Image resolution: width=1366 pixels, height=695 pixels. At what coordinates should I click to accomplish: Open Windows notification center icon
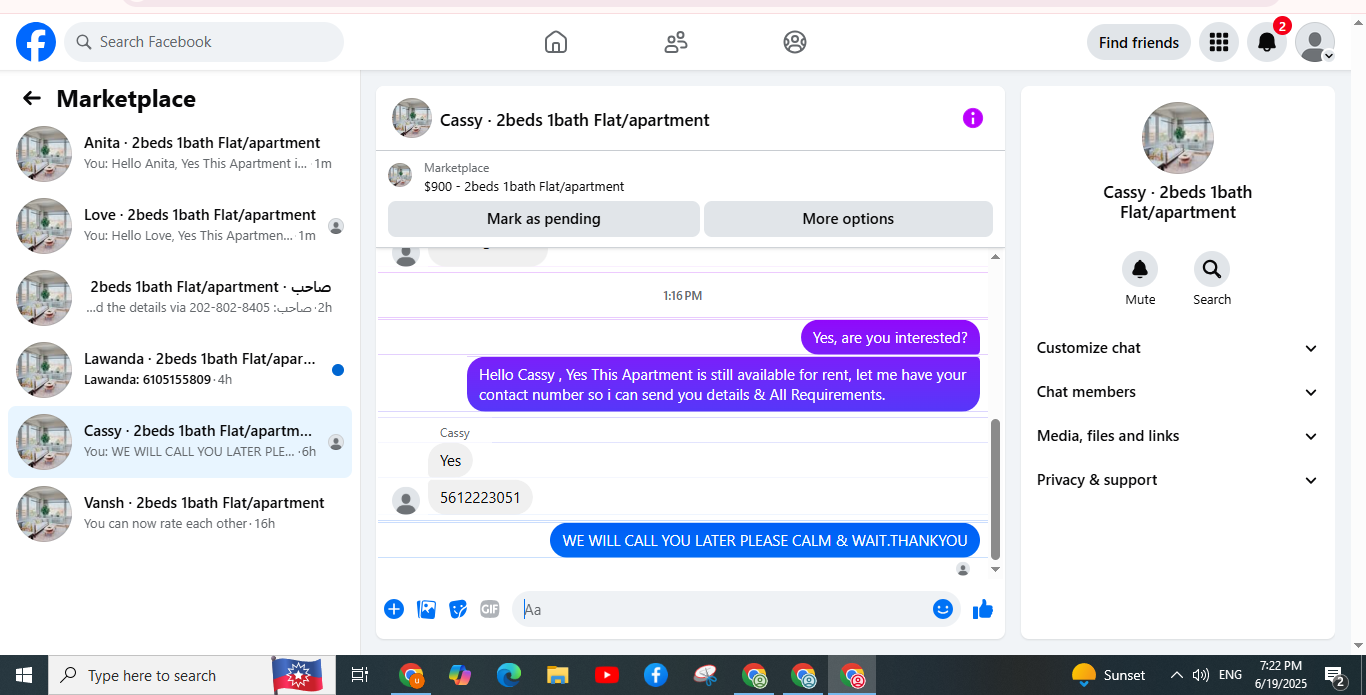[1334, 676]
